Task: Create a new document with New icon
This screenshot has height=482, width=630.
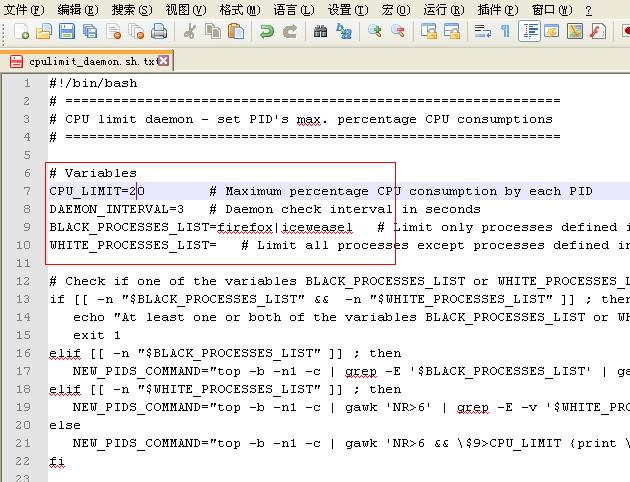Action: [21, 31]
